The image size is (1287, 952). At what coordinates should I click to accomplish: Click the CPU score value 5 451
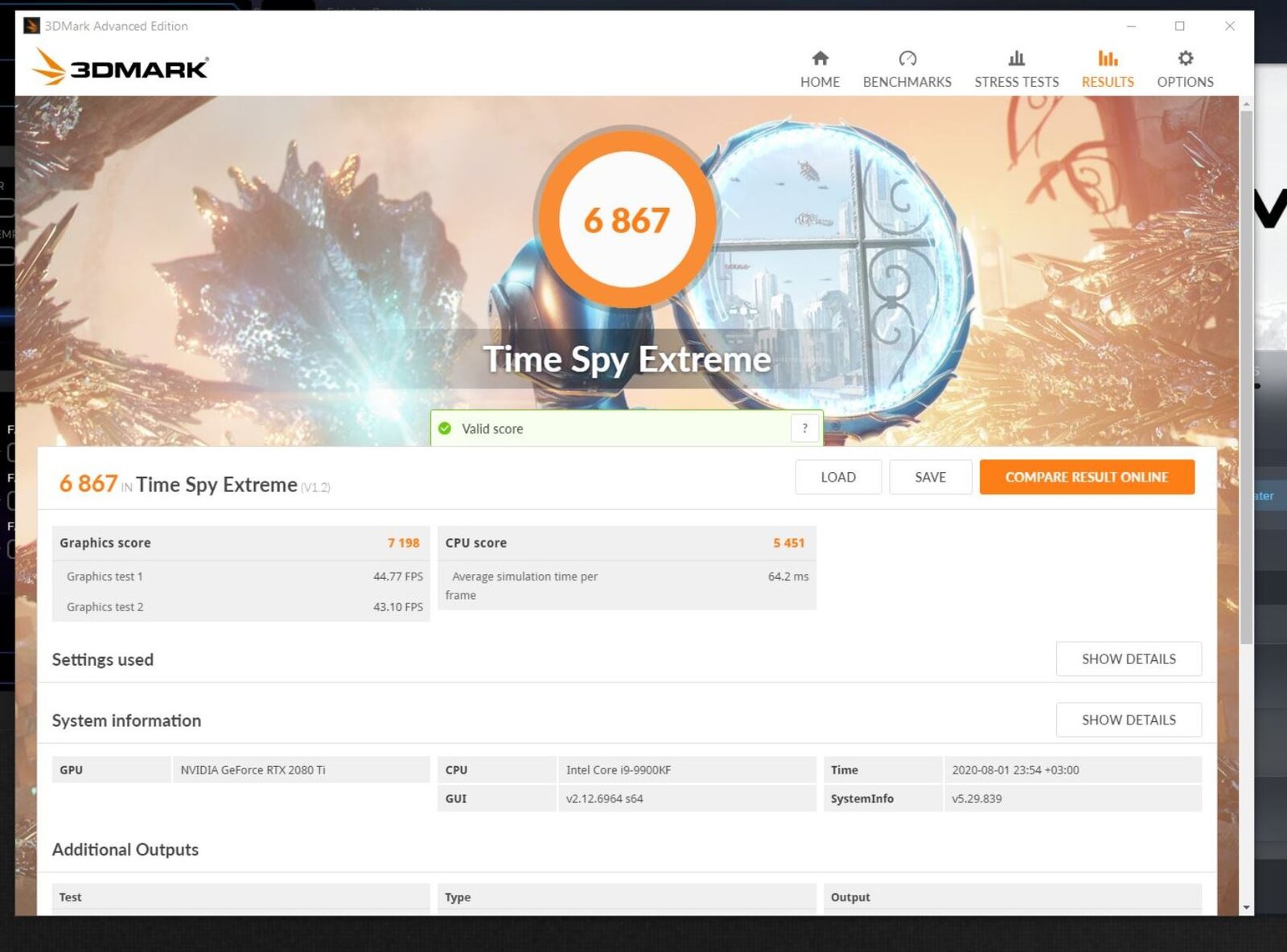tap(788, 543)
